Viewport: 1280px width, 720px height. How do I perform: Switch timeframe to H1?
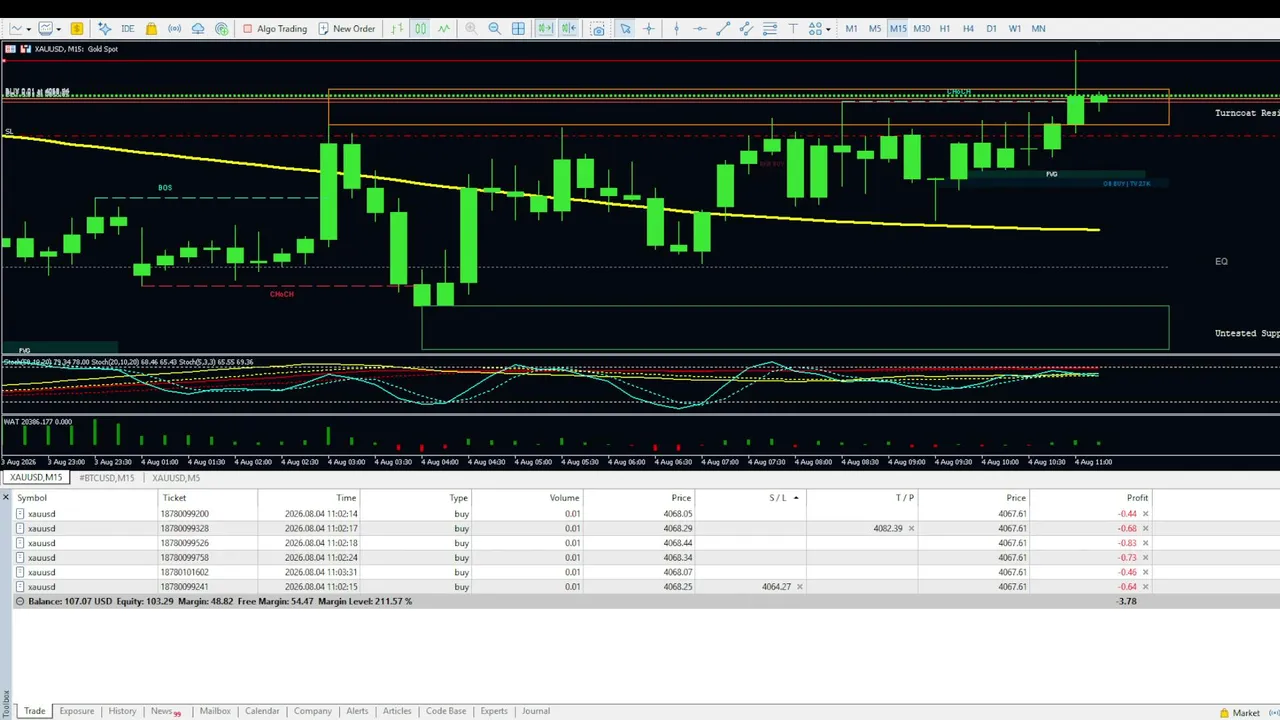tap(944, 28)
